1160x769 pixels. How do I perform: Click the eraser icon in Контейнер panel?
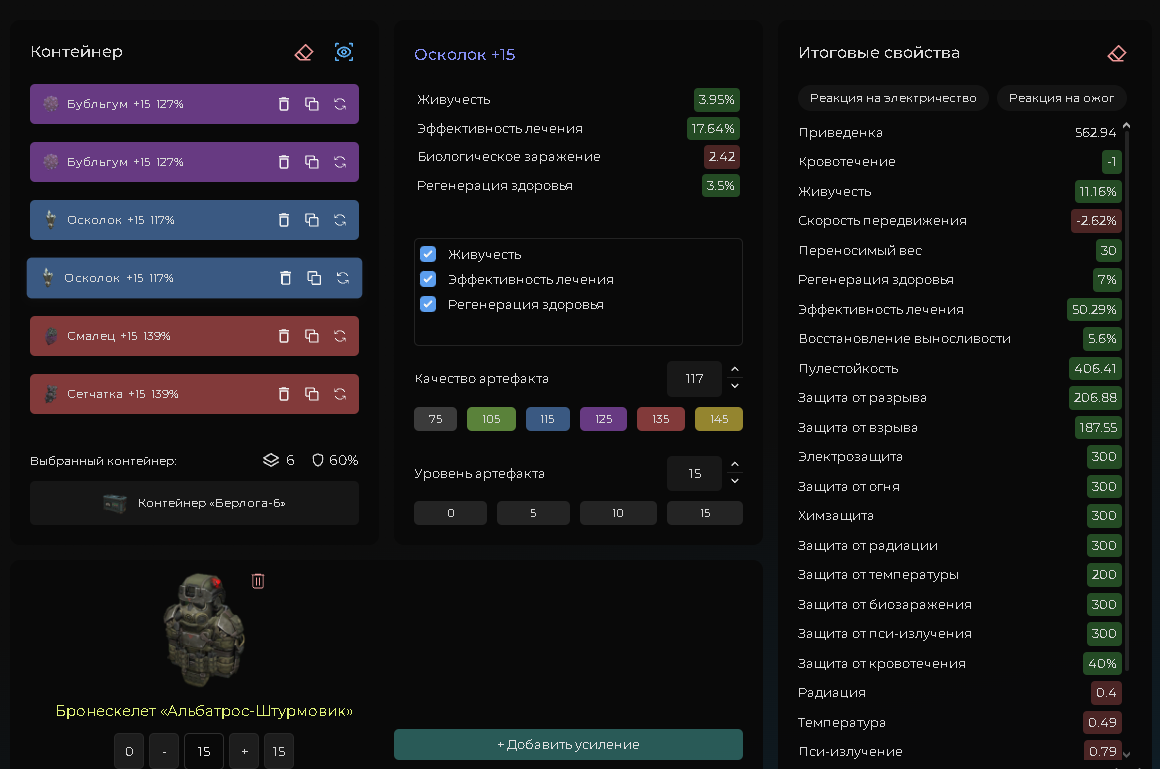[x=304, y=52]
